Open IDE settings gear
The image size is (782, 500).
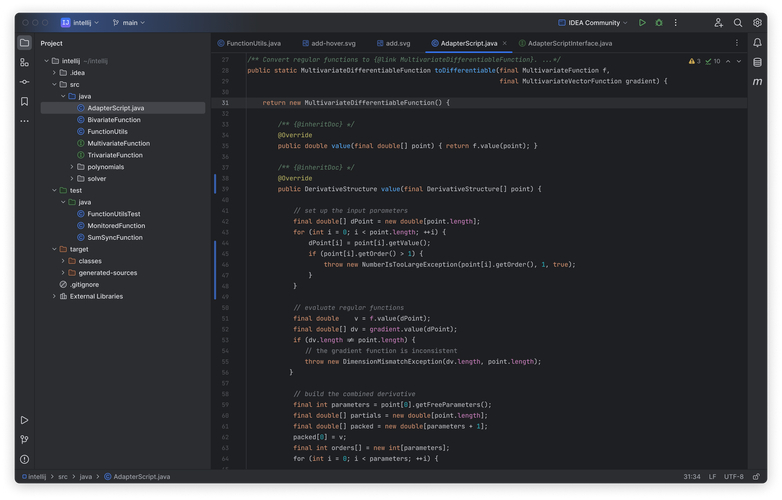(757, 22)
